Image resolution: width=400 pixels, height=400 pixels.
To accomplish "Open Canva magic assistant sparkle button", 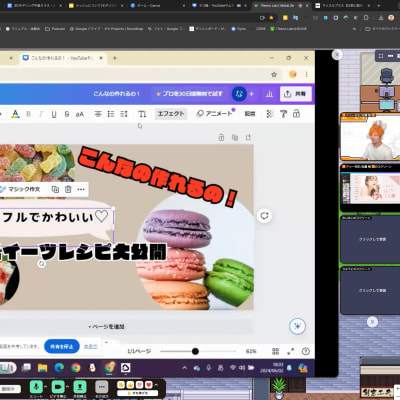I will coord(297,326).
